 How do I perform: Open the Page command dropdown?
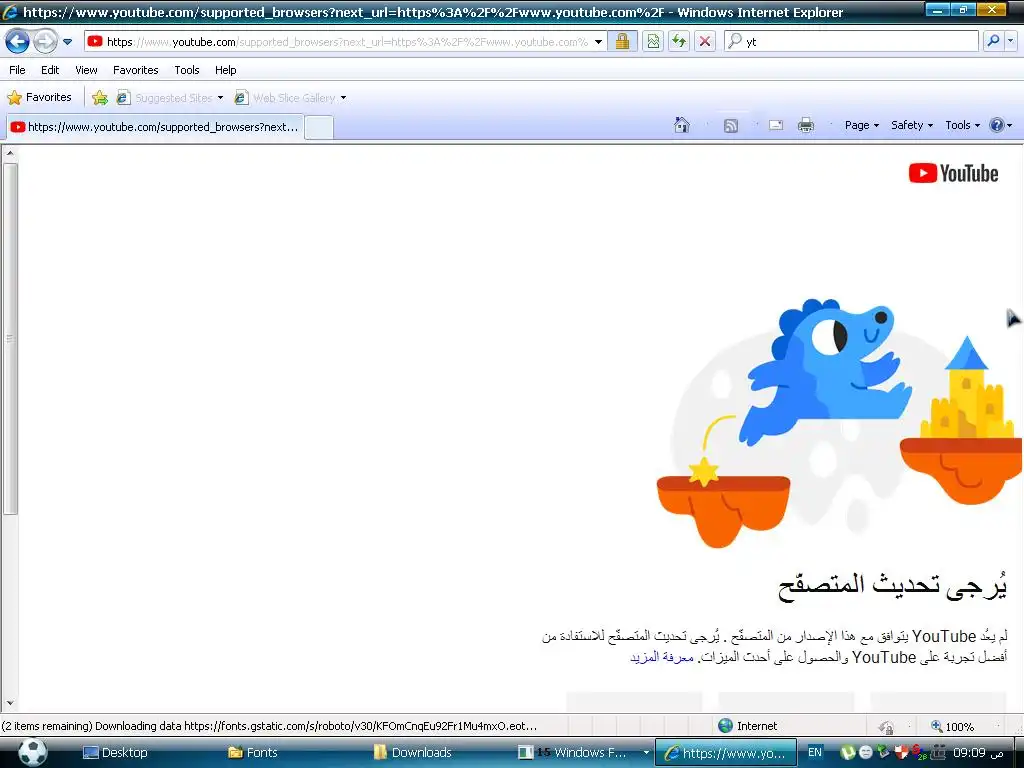coord(861,125)
